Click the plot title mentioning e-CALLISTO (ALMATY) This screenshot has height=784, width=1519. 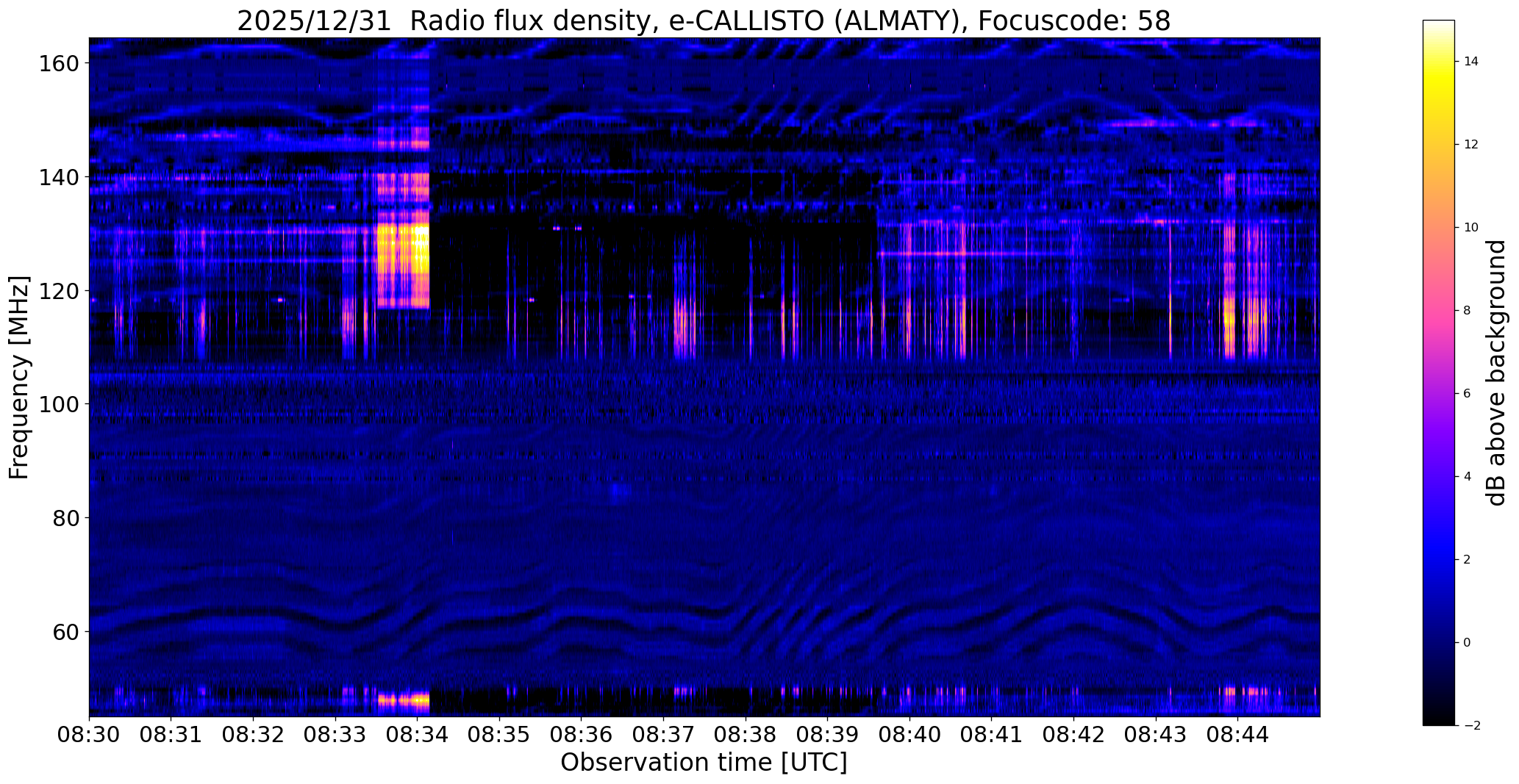click(704, 21)
